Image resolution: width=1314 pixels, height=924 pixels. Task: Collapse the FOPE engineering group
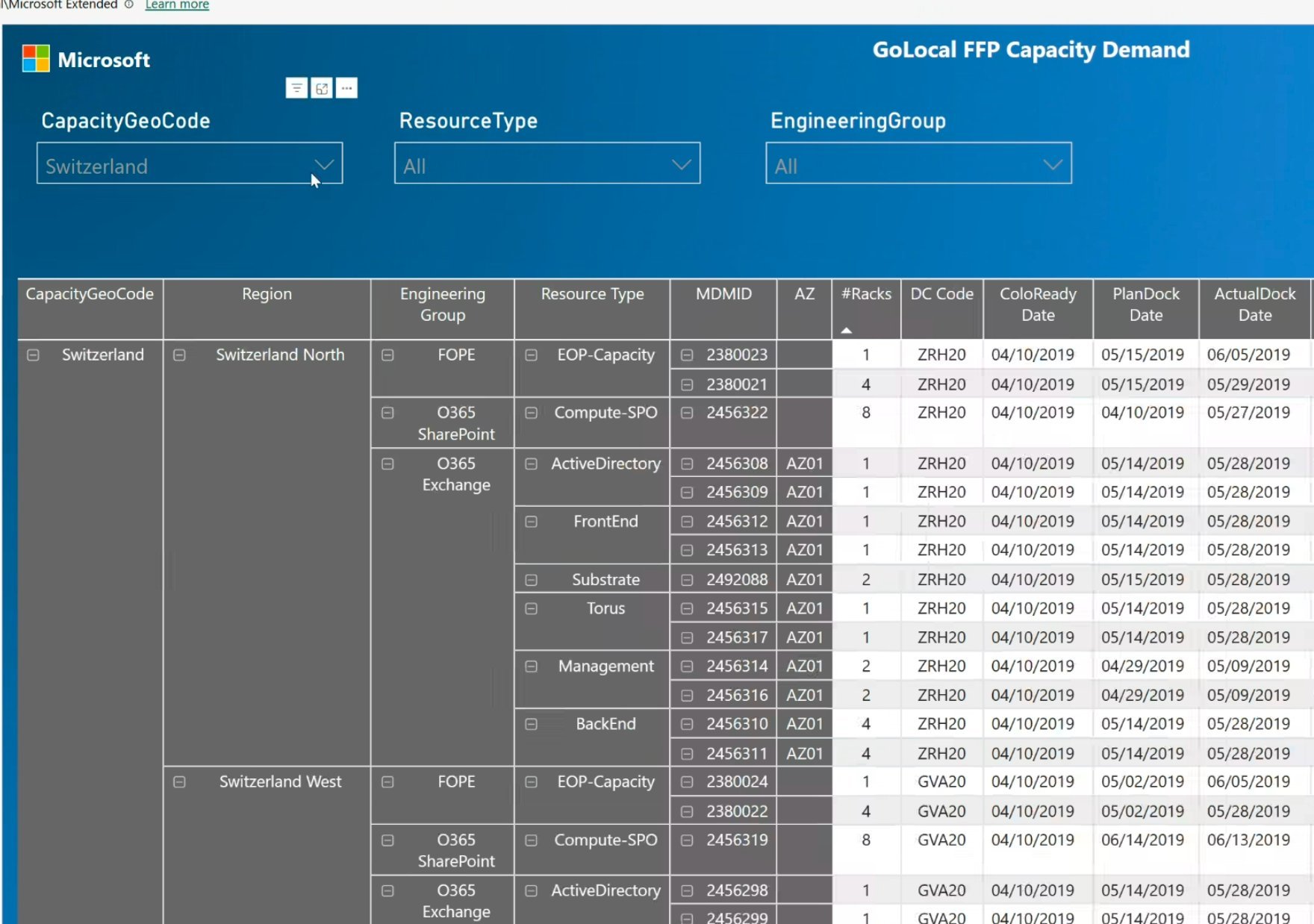(387, 355)
